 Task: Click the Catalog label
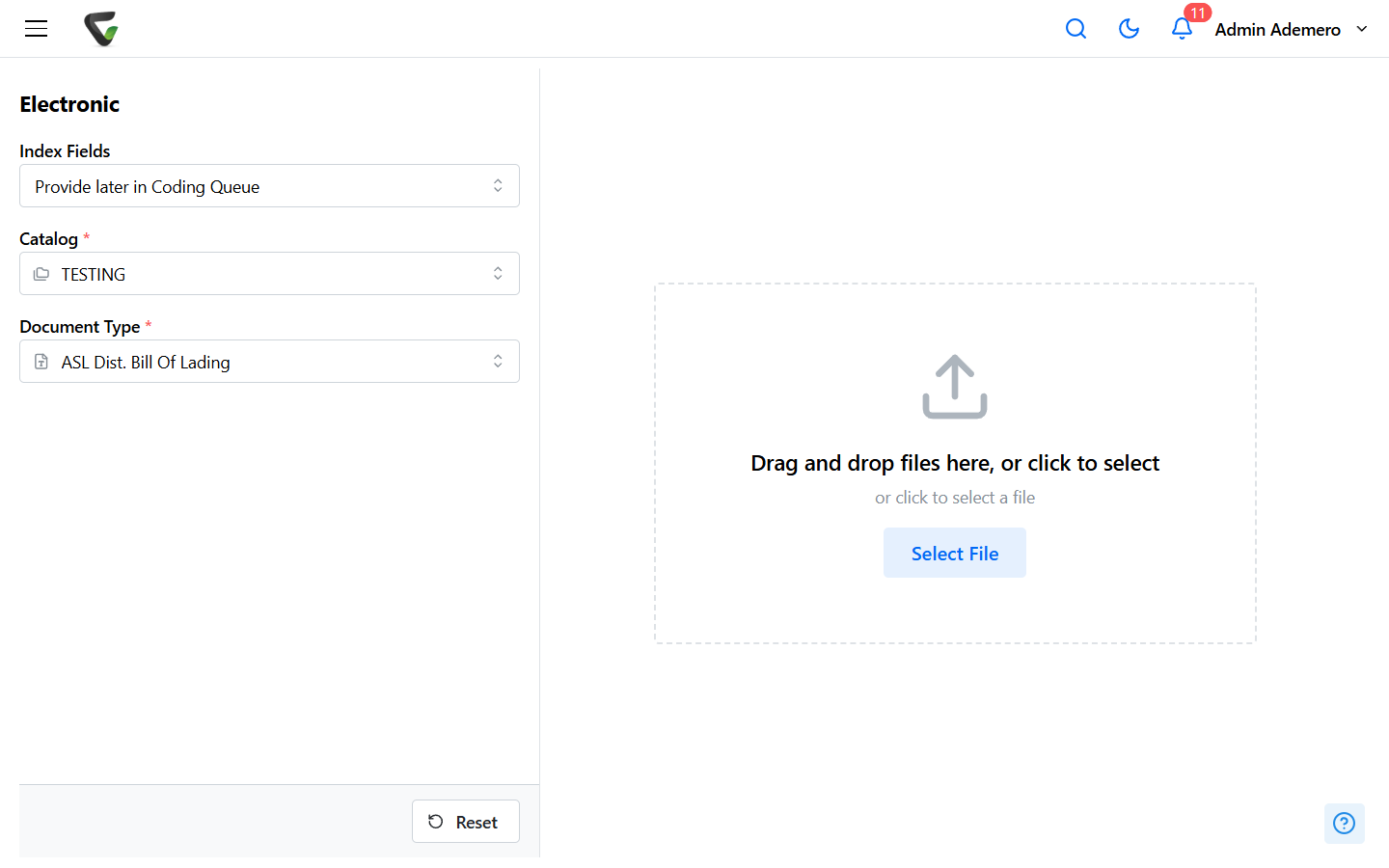(48, 238)
